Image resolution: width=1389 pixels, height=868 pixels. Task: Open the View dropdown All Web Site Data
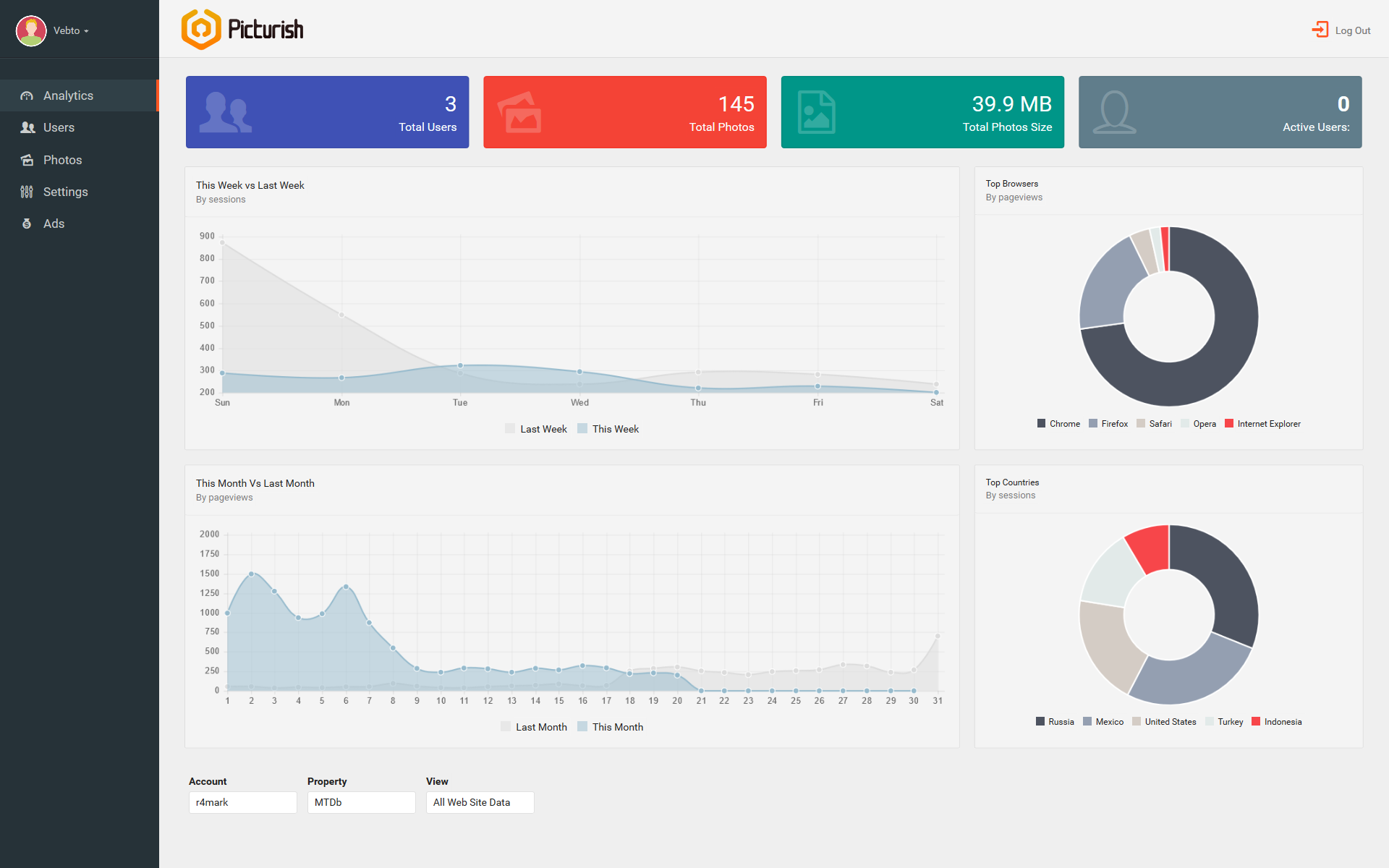(480, 802)
